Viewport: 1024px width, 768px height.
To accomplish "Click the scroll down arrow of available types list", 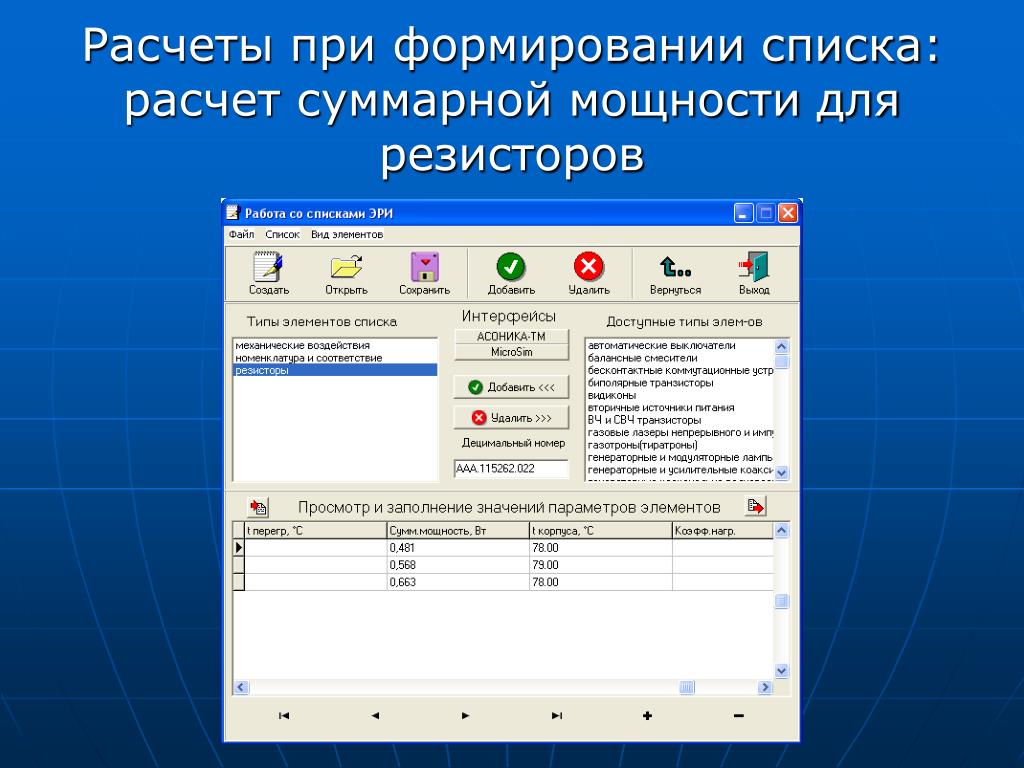I will point(782,472).
